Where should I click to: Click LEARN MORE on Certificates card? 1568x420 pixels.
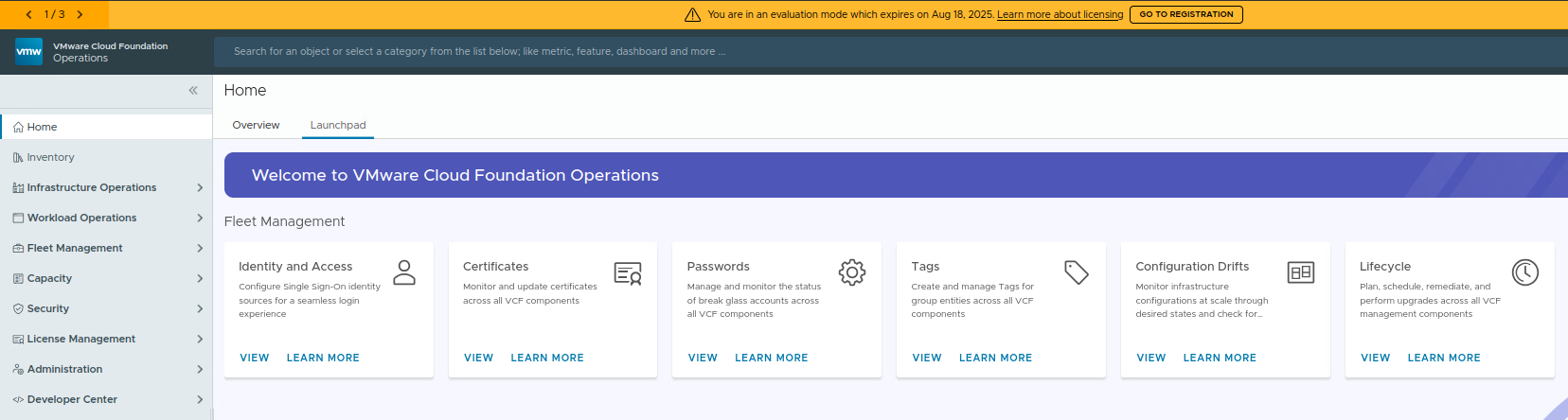[547, 358]
